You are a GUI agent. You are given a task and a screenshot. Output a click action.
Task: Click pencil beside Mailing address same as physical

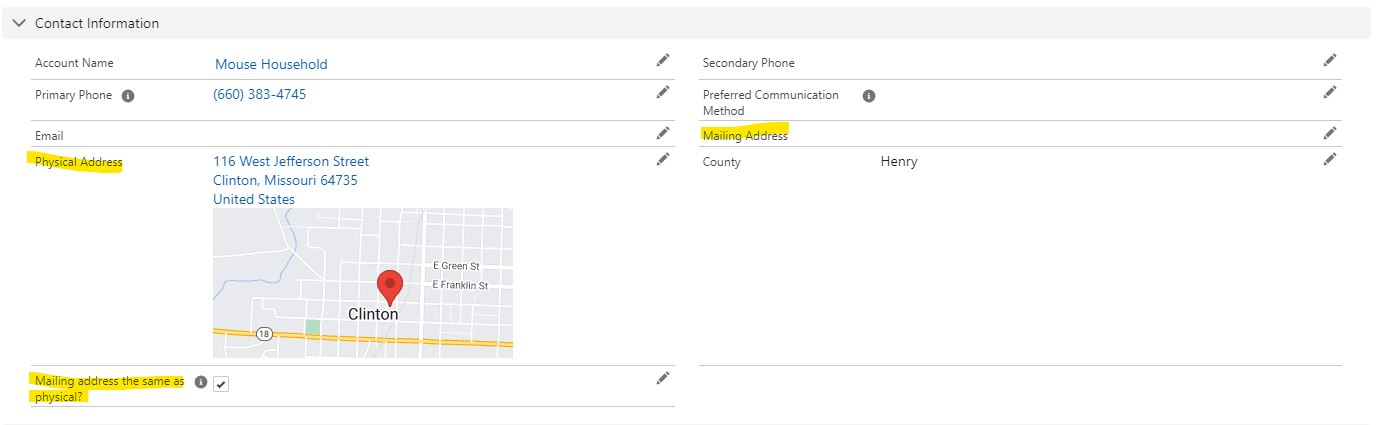[662, 378]
